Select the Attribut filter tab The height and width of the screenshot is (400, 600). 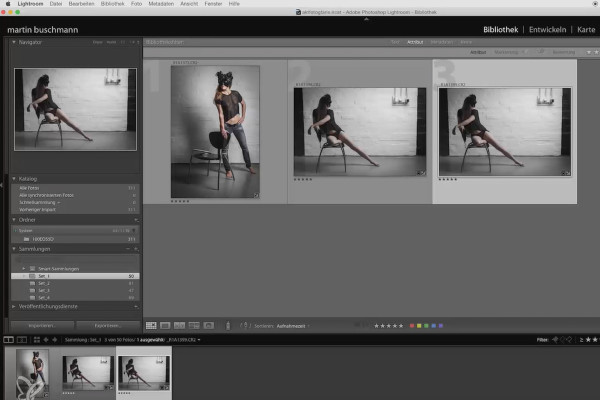coord(415,42)
